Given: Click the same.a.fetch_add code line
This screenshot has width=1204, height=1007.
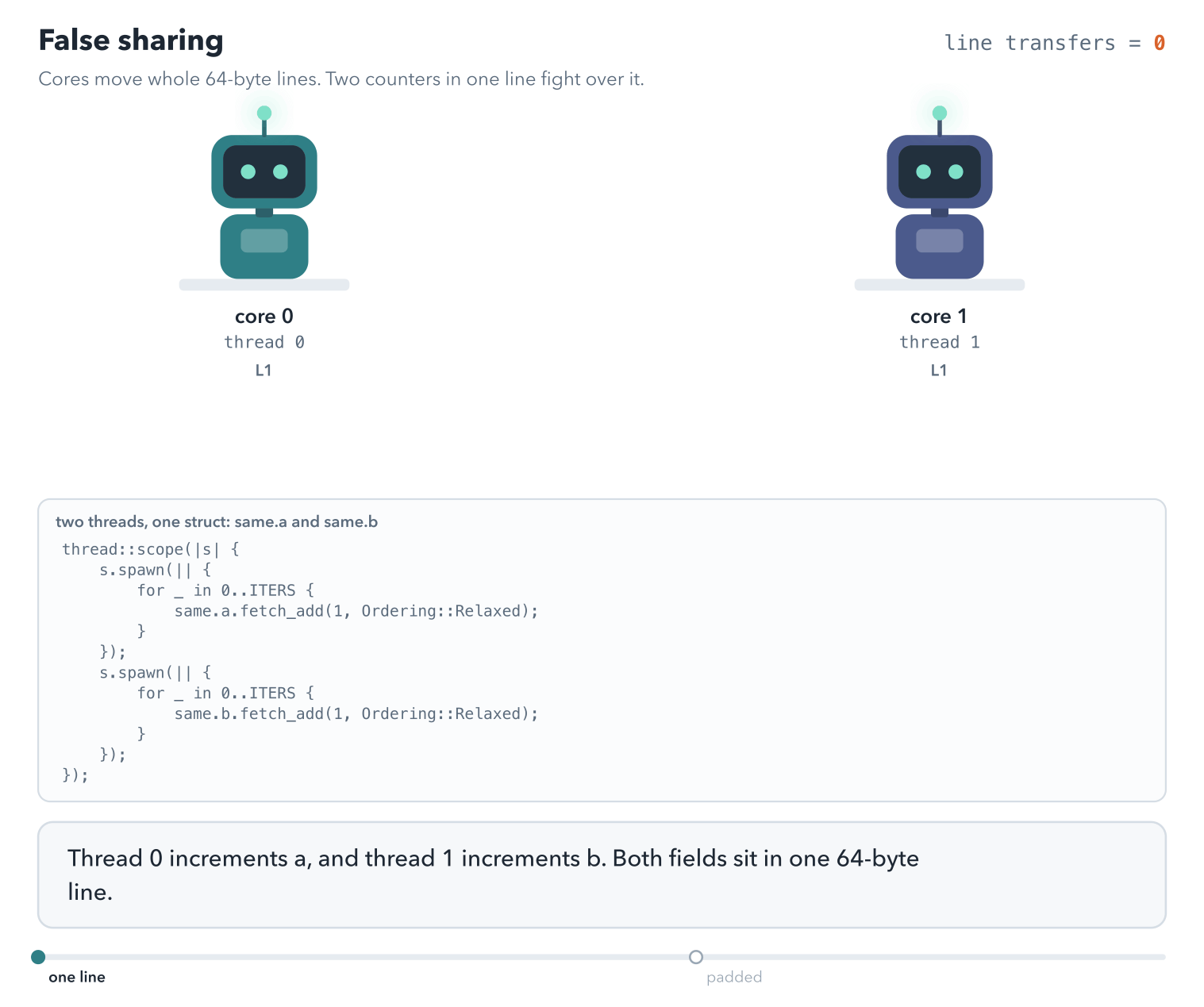Looking at the screenshot, I should point(356,611).
